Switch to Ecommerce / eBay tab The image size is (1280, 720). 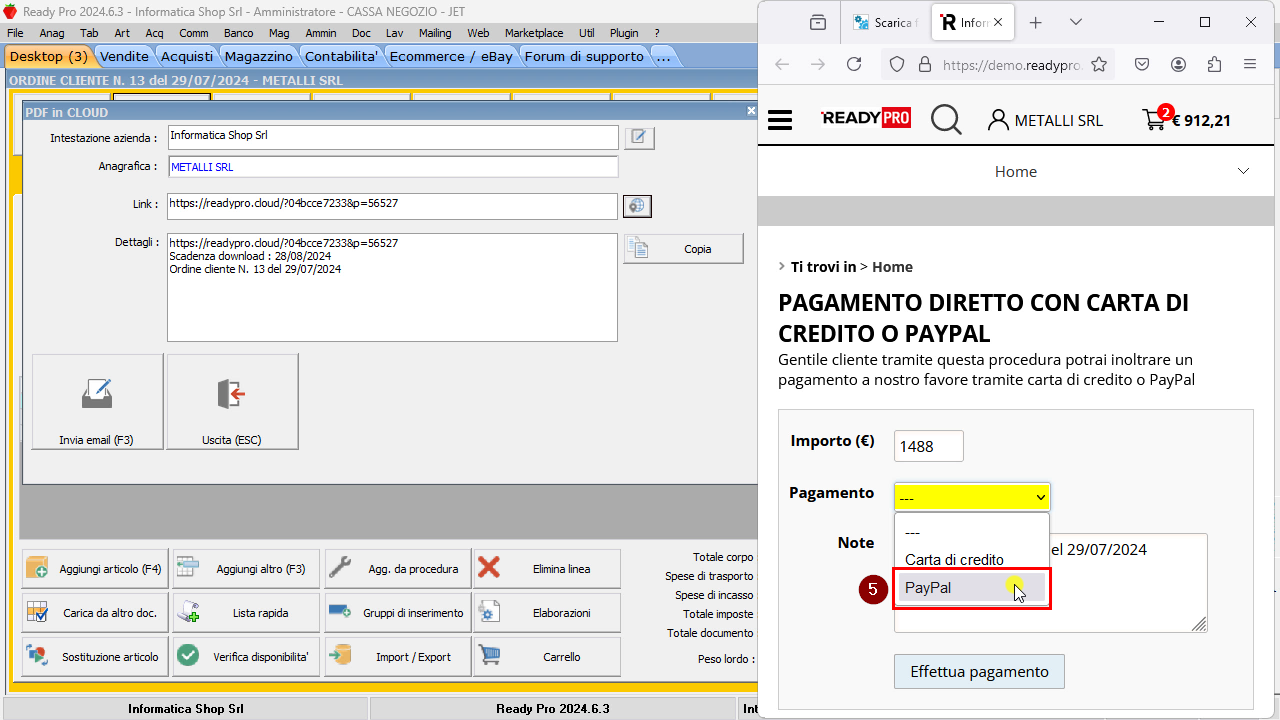451,56
